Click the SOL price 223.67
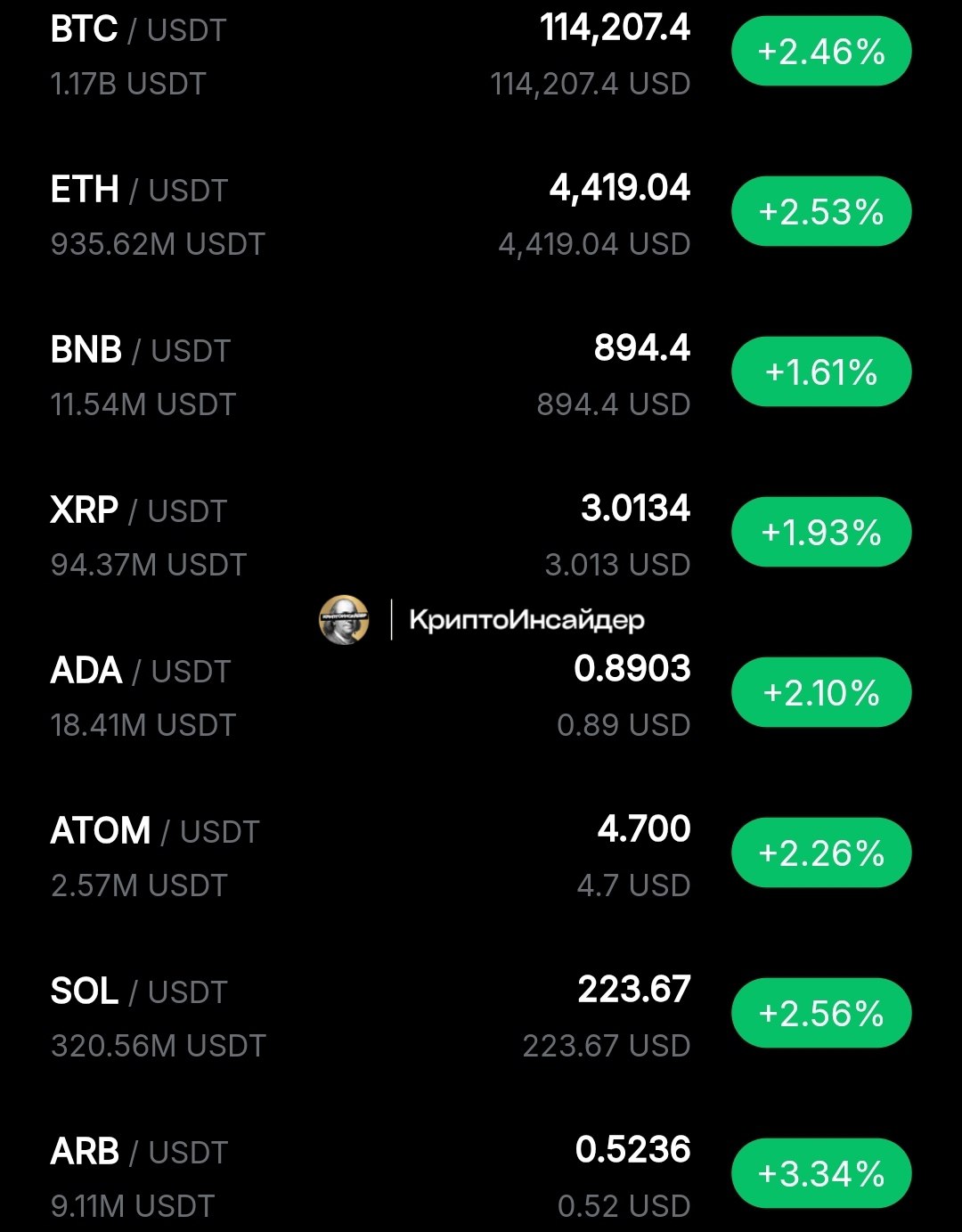962x1232 pixels. tap(634, 989)
